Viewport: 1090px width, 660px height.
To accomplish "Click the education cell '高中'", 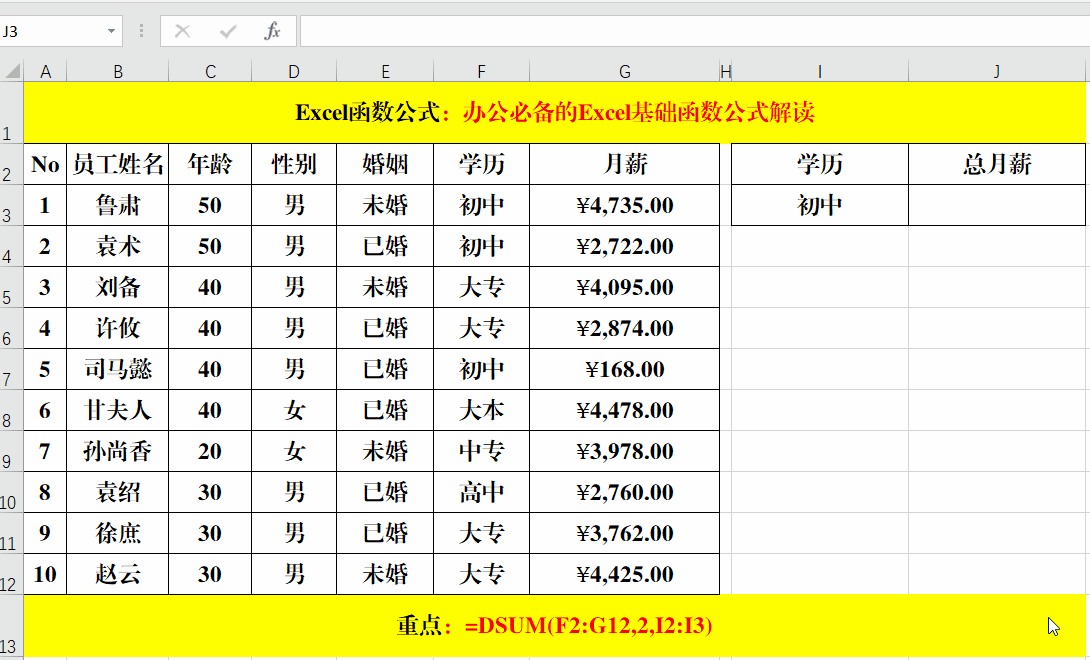I will (x=482, y=492).
